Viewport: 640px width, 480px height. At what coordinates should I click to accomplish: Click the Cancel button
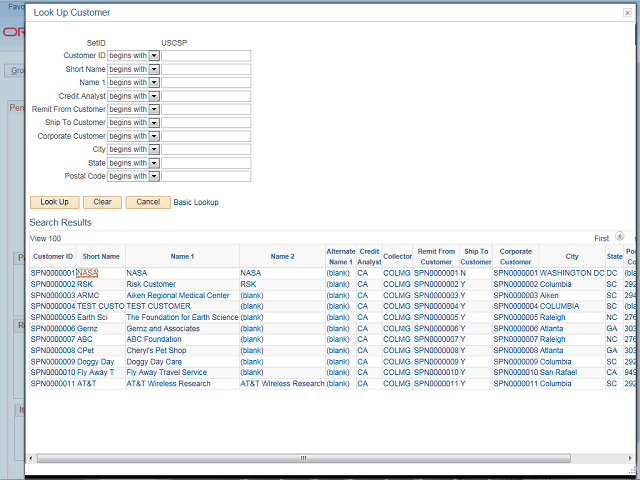tap(148, 202)
